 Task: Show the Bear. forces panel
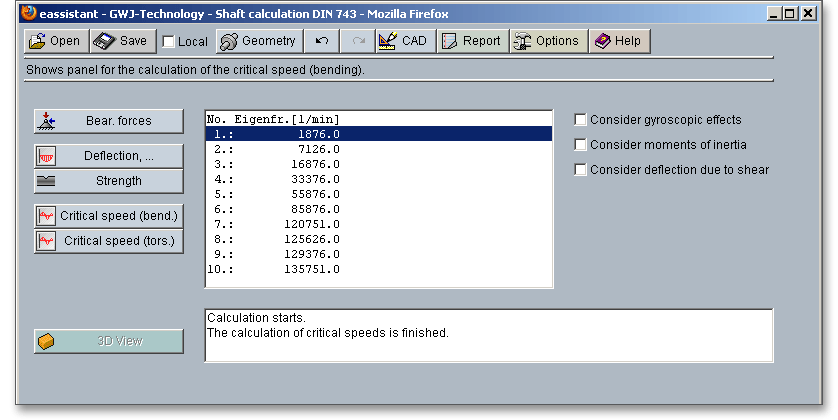[x=109, y=121]
